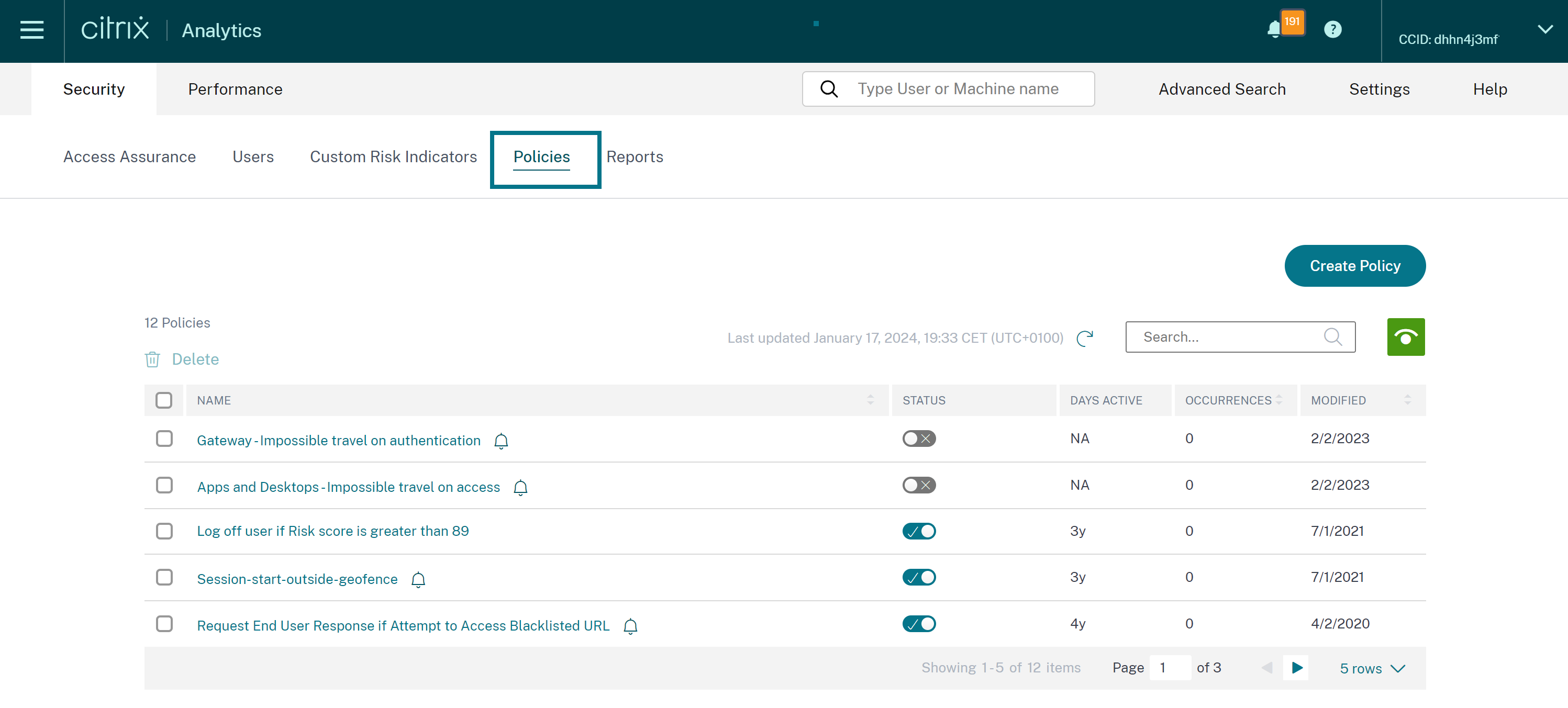Switch to the Performance tab
The height and width of the screenshot is (708, 1568).
pyautogui.click(x=235, y=89)
